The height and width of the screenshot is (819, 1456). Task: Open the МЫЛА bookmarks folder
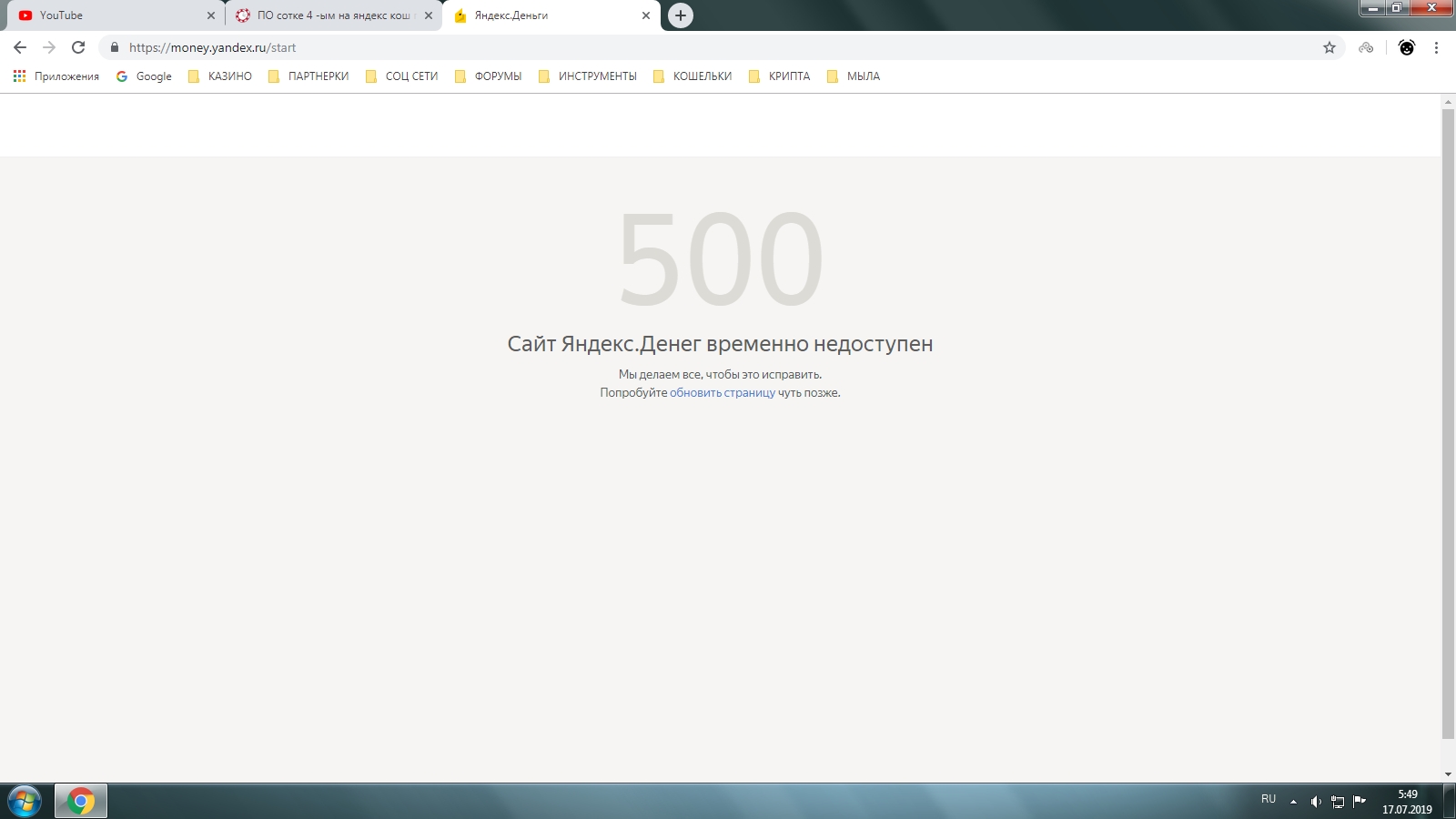tap(853, 76)
